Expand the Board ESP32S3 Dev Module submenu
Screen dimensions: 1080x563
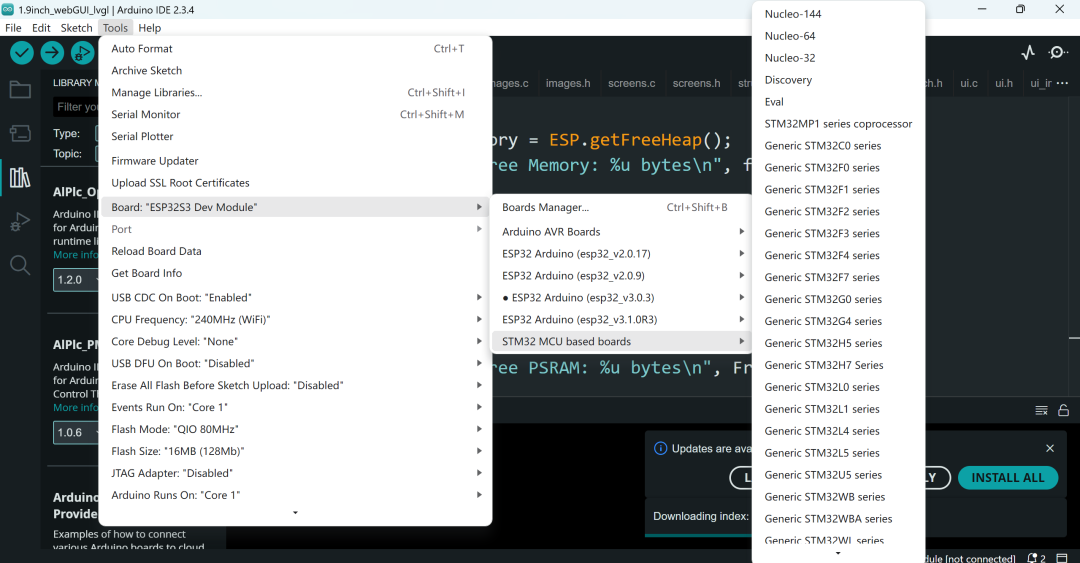(x=295, y=207)
